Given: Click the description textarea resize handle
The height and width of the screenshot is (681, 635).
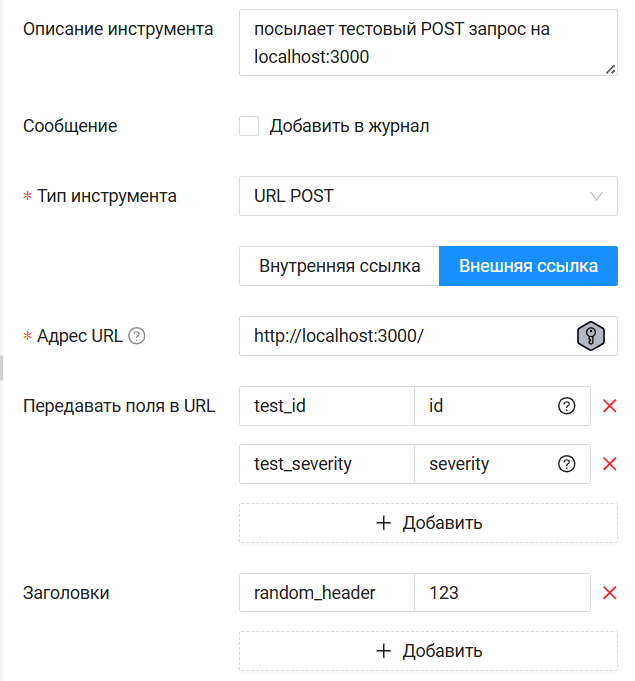Looking at the screenshot, I should (x=611, y=70).
